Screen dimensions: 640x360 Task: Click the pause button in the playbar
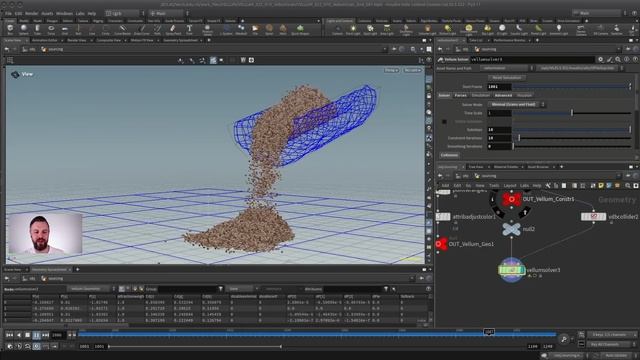[x=36, y=335]
